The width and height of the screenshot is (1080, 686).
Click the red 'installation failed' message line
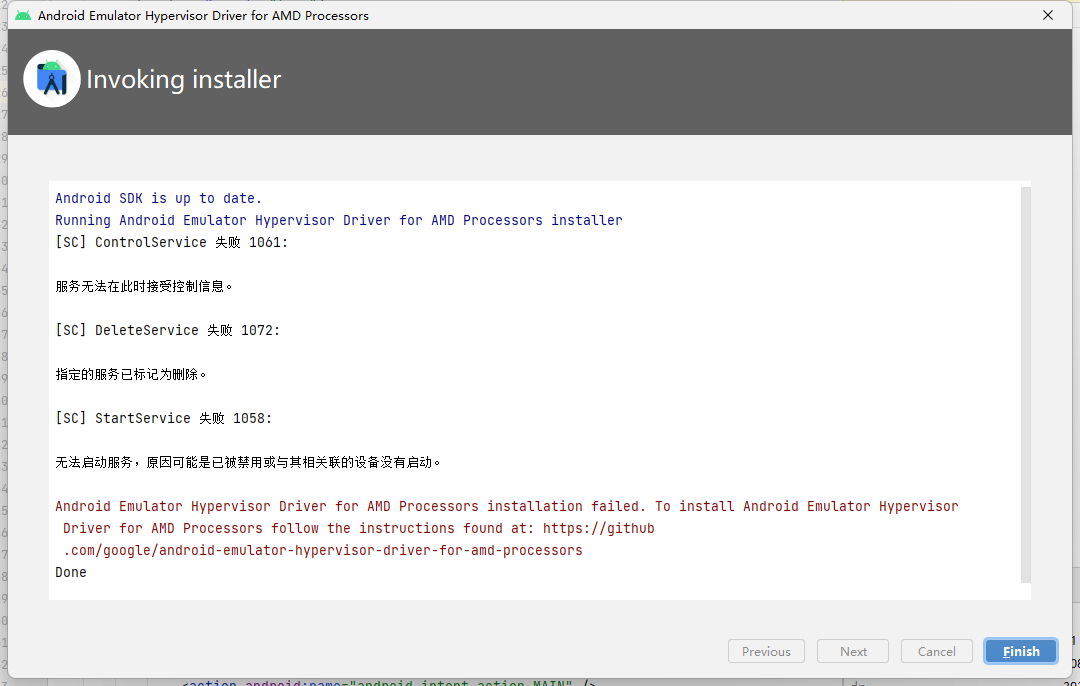point(506,506)
